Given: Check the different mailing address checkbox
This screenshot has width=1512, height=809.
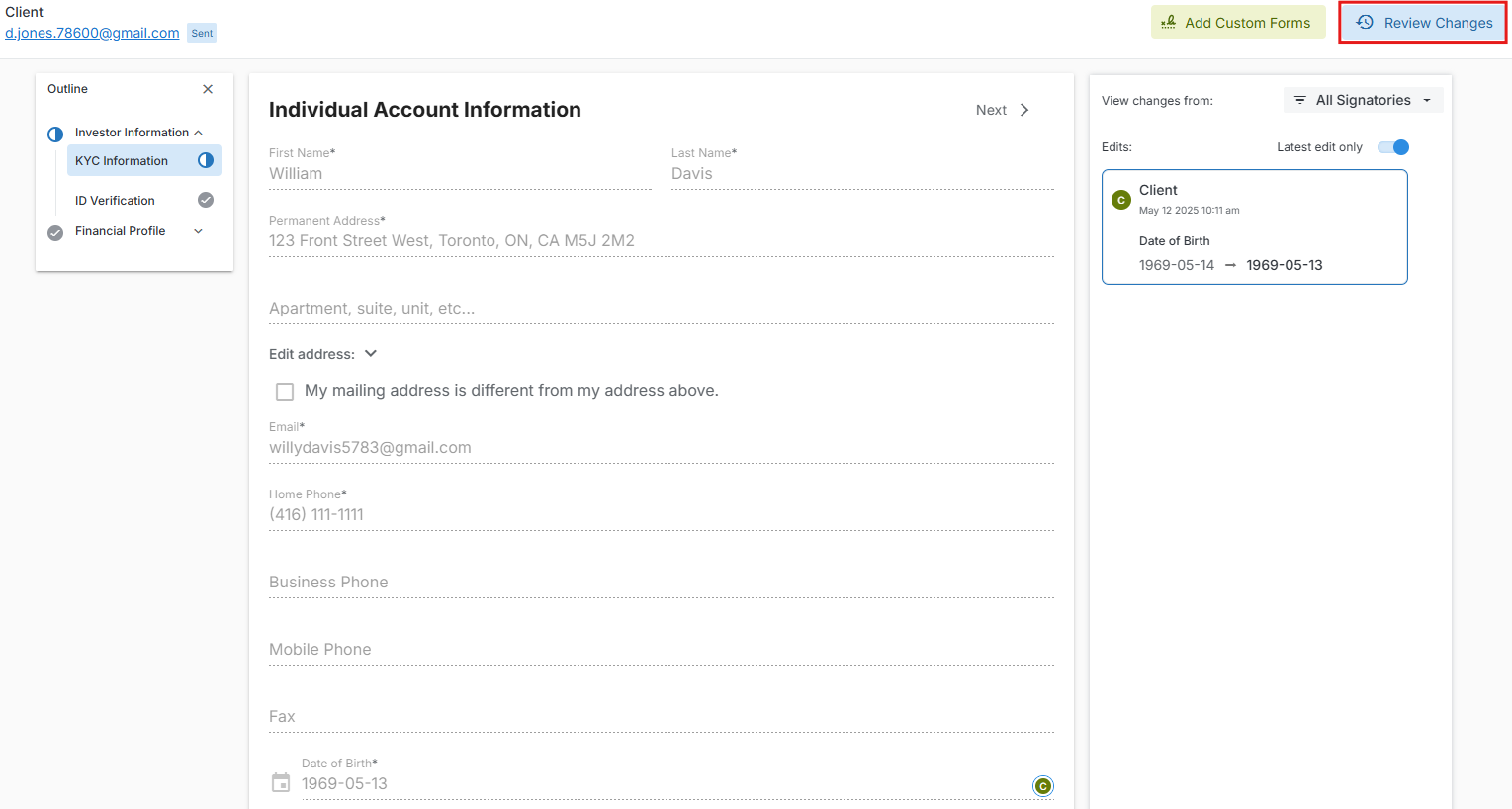Looking at the screenshot, I should pyautogui.click(x=285, y=392).
